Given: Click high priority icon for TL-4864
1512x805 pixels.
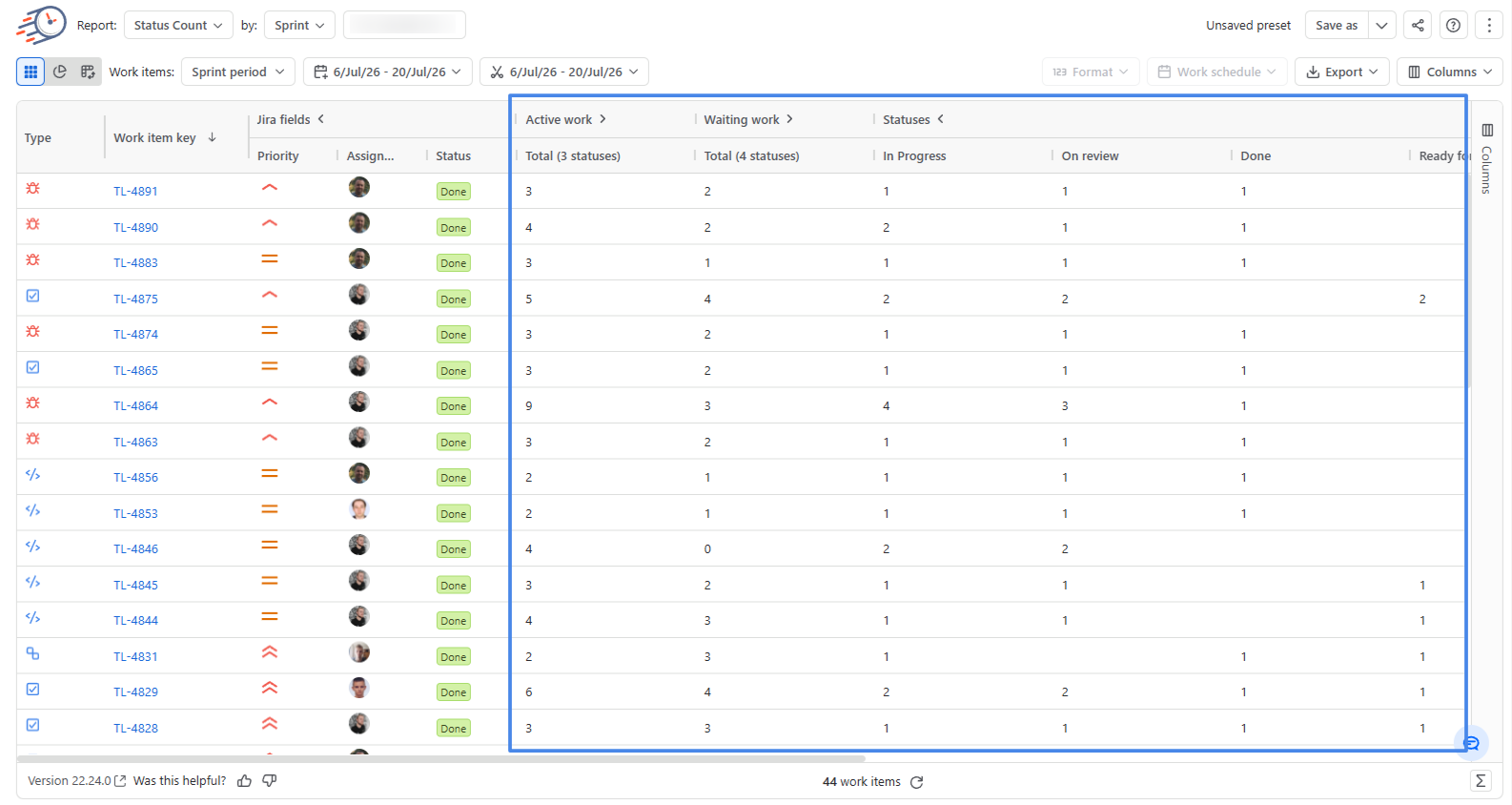Looking at the screenshot, I should (x=270, y=402).
